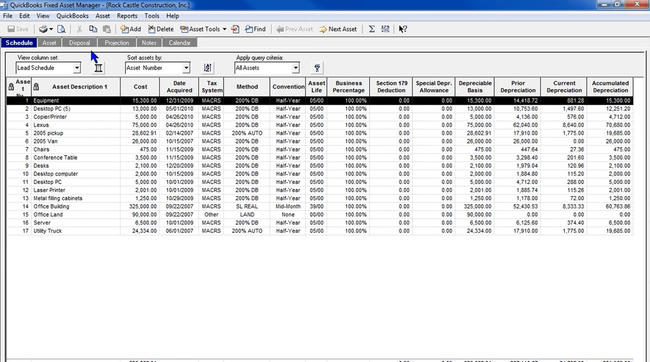Select the Schedule tab
The height and width of the screenshot is (362, 650).
click(x=19, y=43)
